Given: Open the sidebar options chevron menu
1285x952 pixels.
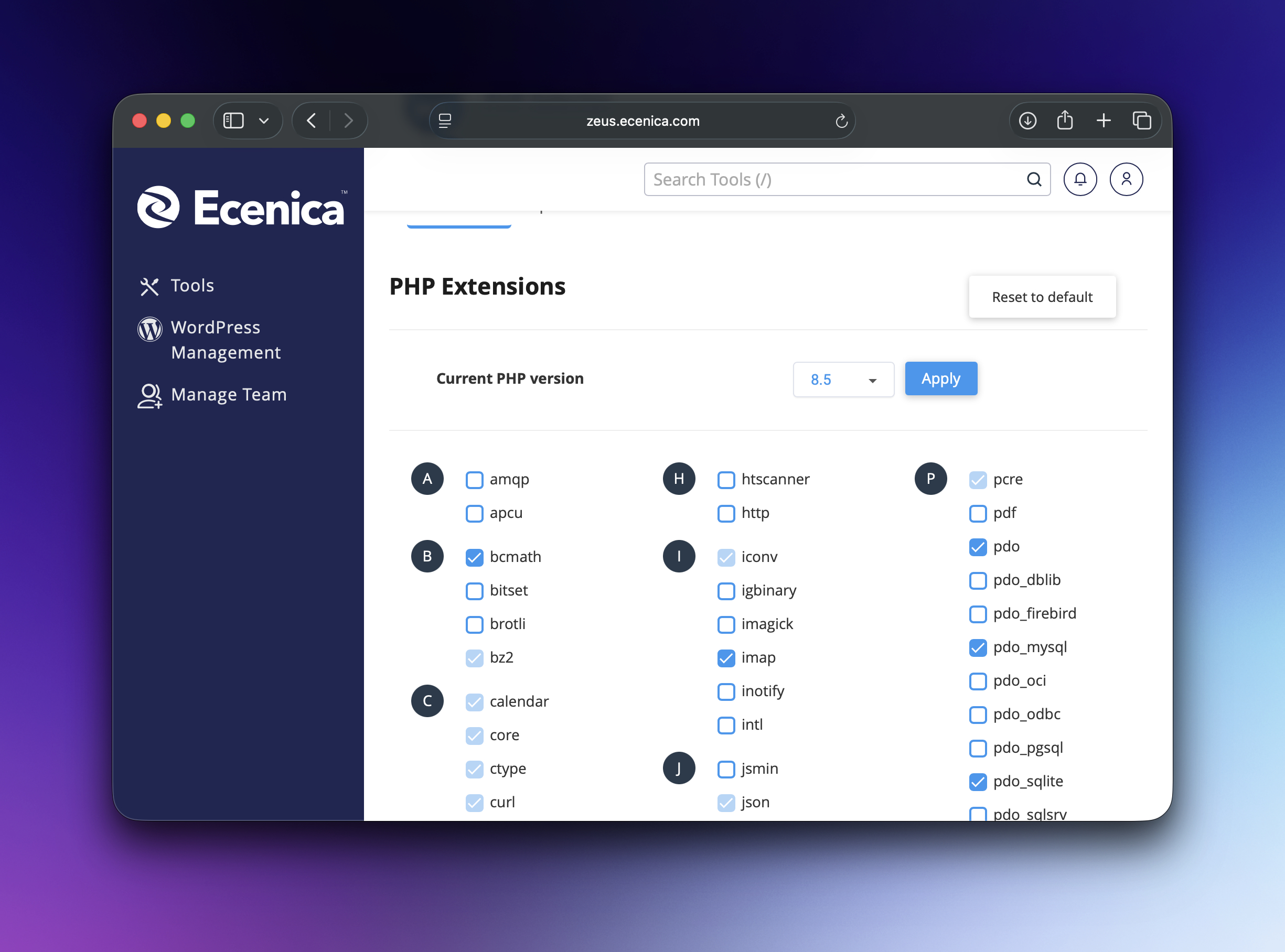Looking at the screenshot, I should click(264, 121).
